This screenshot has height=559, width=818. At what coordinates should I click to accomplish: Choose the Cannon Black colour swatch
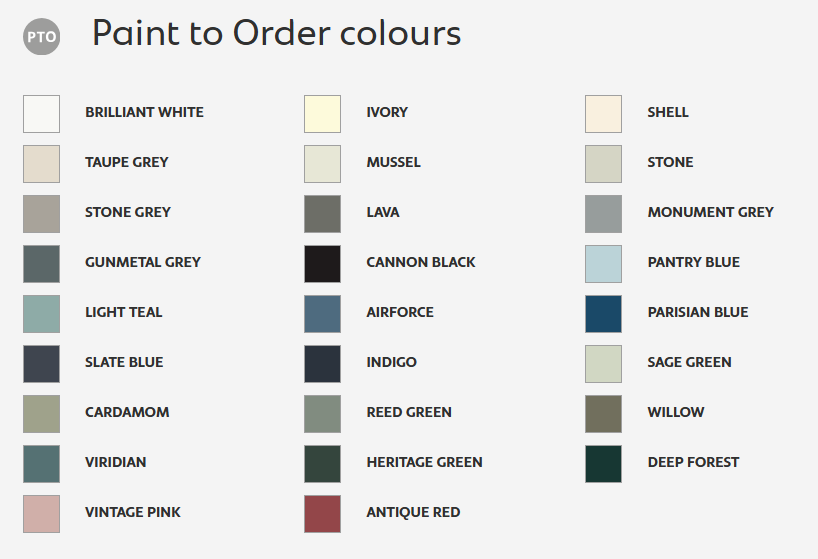tap(322, 263)
